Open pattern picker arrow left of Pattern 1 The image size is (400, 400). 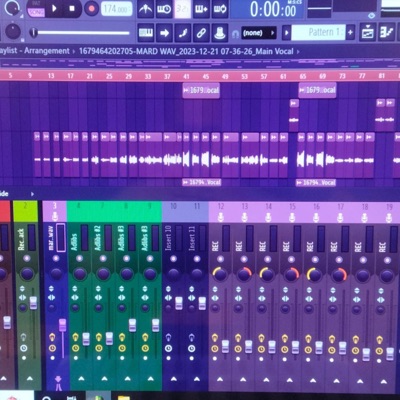286,33
